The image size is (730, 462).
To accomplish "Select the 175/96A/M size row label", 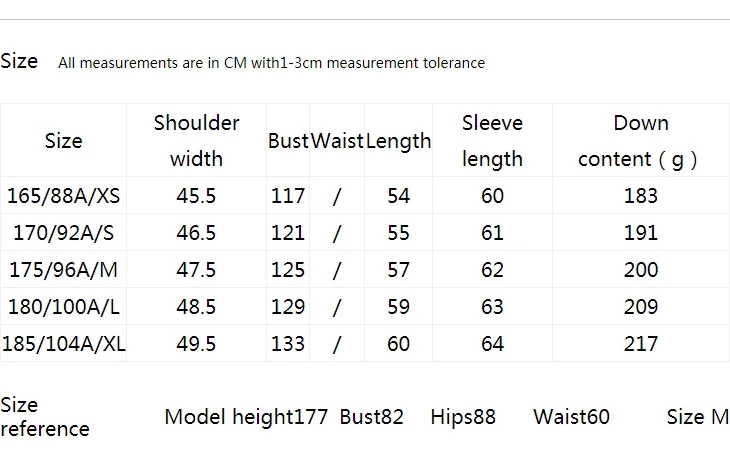I will coord(63,270).
